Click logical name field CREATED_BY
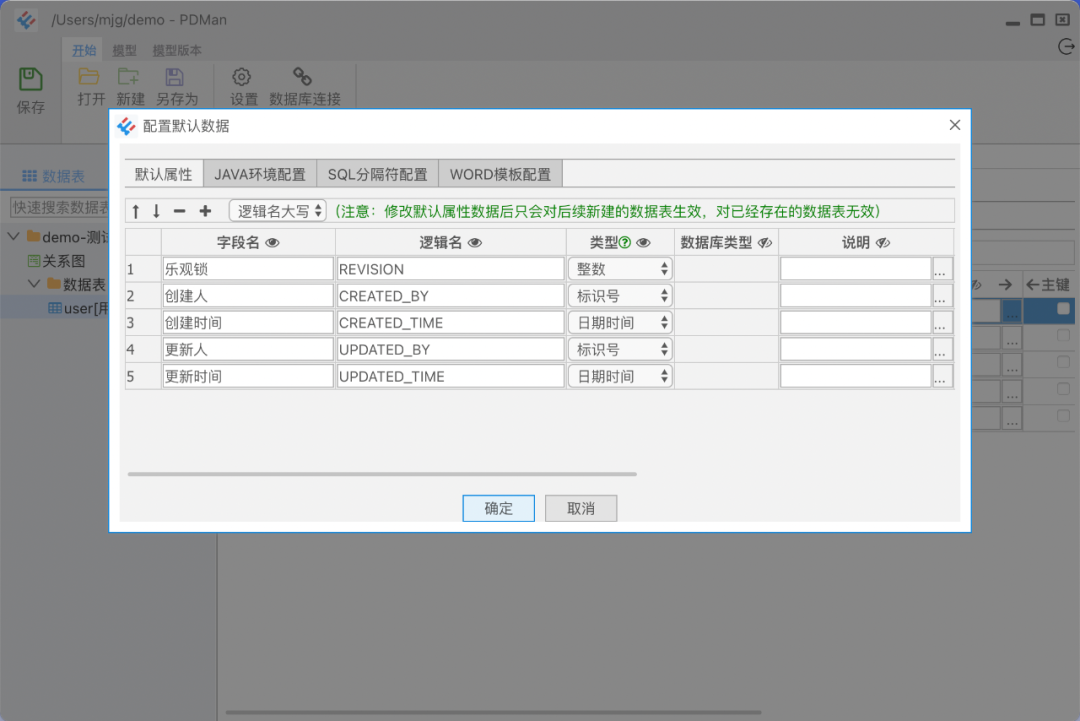The width and height of the screenshot is (1080, 721). coord(450,296)
